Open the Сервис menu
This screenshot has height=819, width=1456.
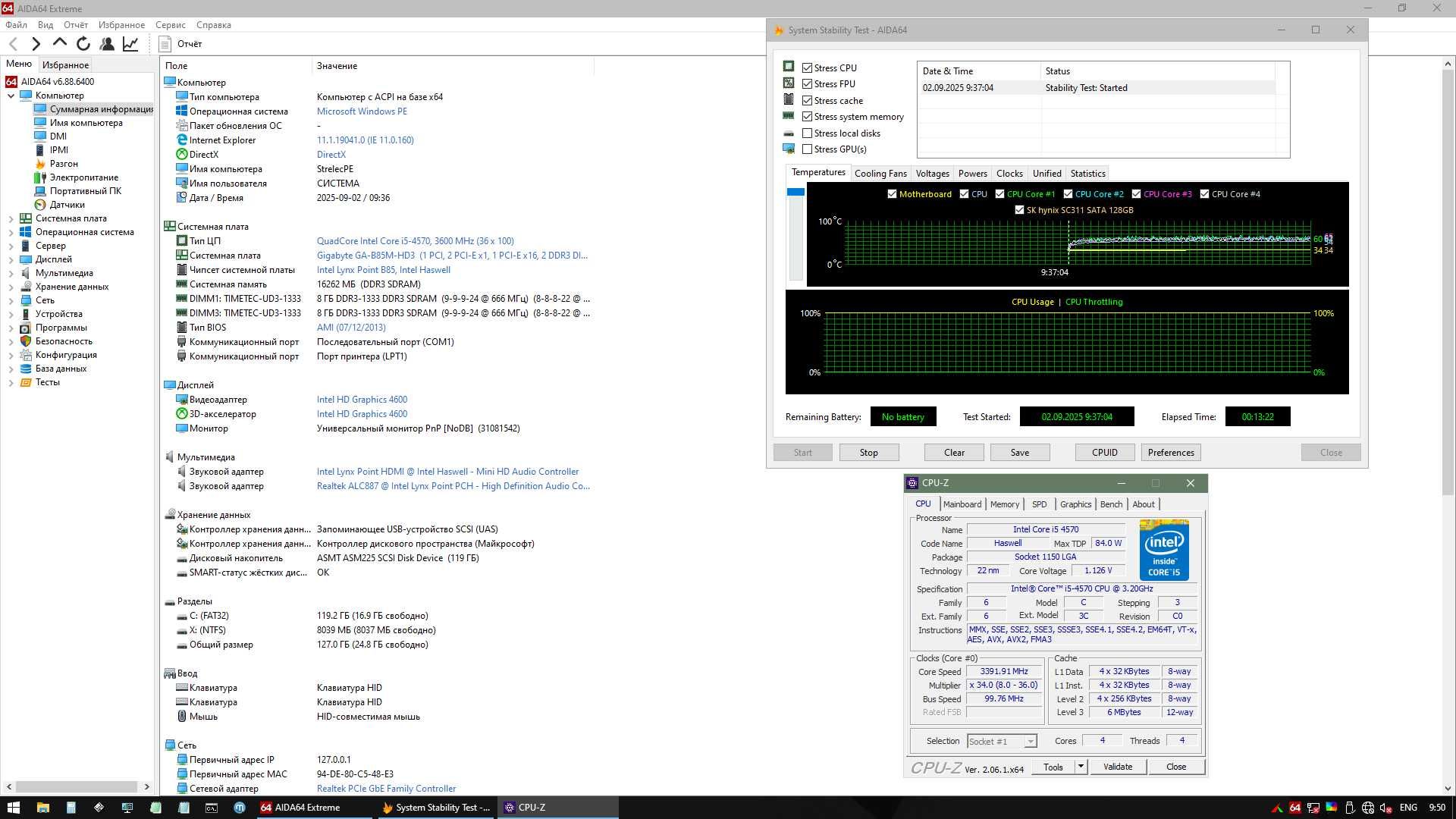pos(171,25)
